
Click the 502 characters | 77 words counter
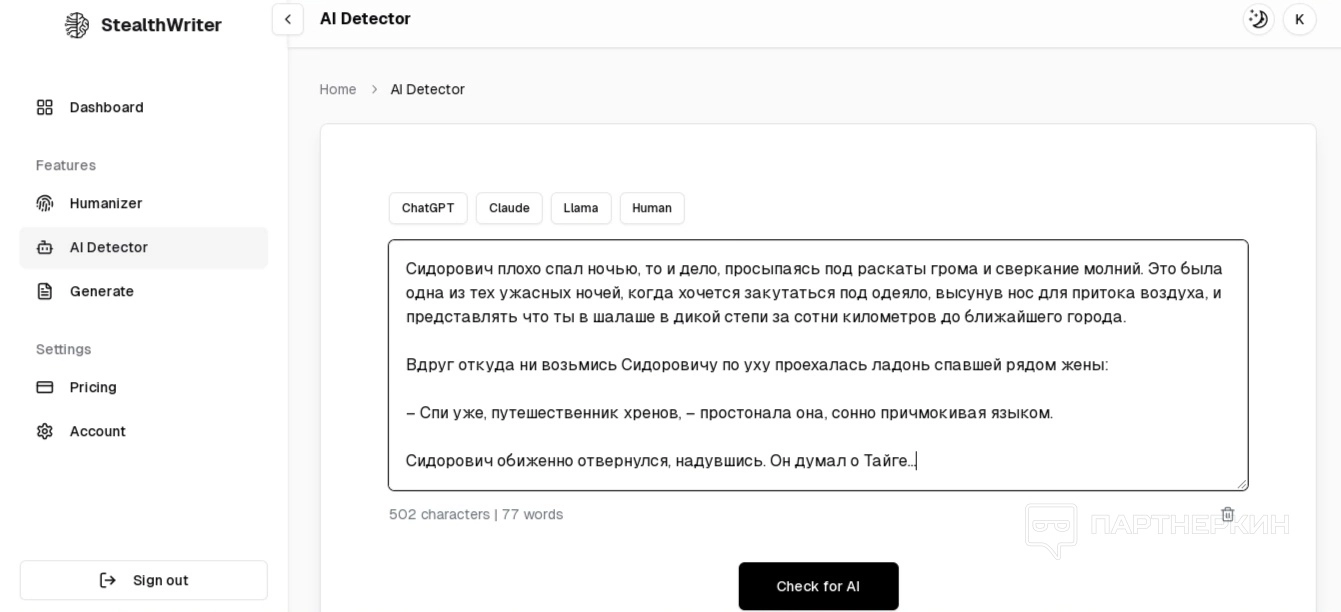click(476, 514)
